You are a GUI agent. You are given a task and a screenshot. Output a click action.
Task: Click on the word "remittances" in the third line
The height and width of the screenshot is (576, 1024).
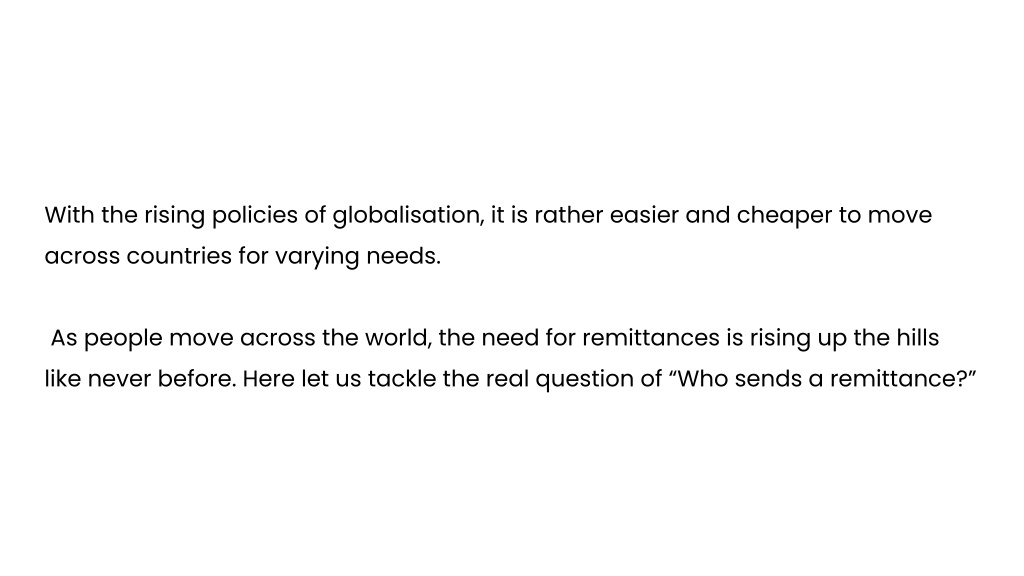(x=650, y=338)
